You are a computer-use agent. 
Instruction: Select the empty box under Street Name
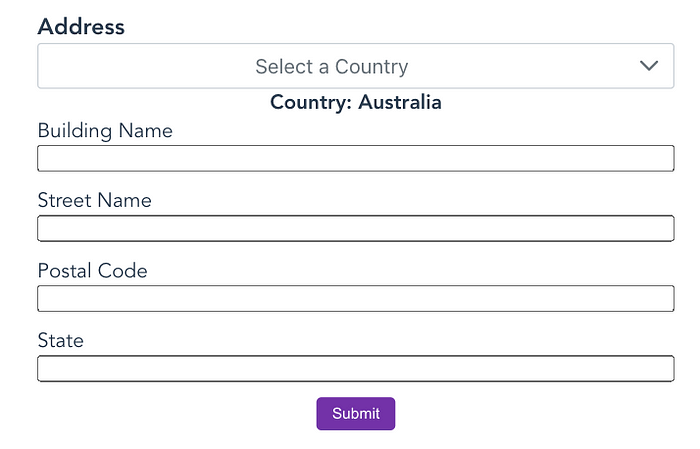(x=355, y=229)
